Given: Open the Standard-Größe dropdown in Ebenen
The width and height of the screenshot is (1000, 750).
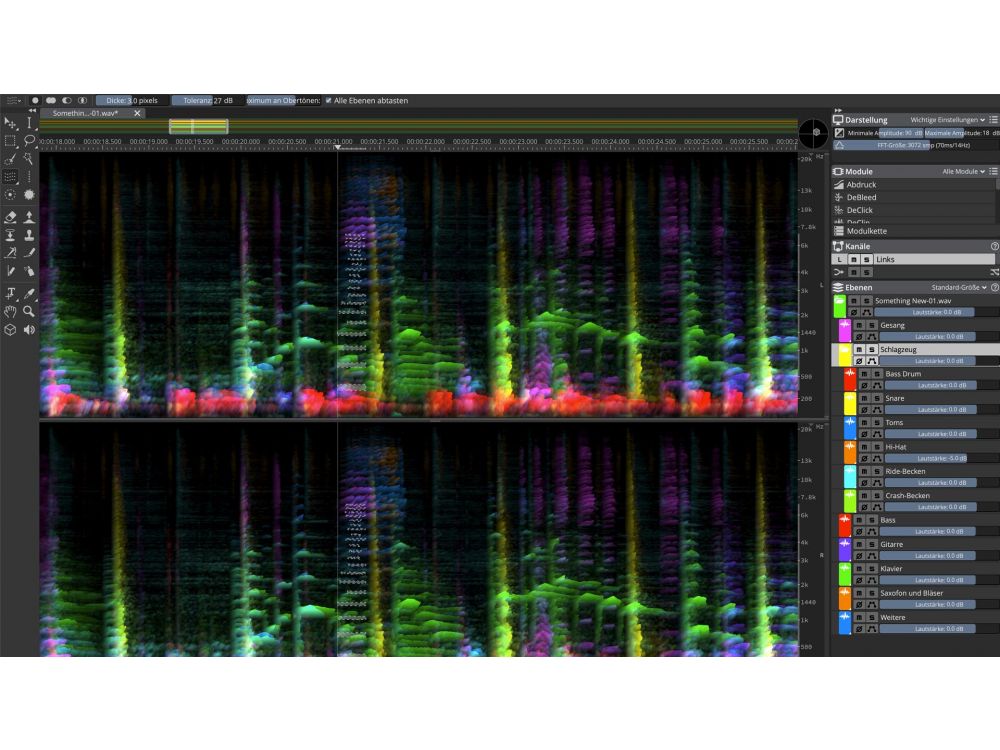Looking at the screenshot, I should [958, 287].
